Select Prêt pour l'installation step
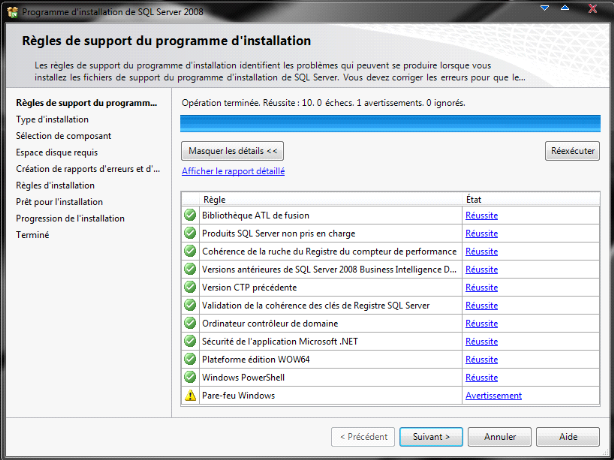 pyautogui.click(x=59, y=202)
